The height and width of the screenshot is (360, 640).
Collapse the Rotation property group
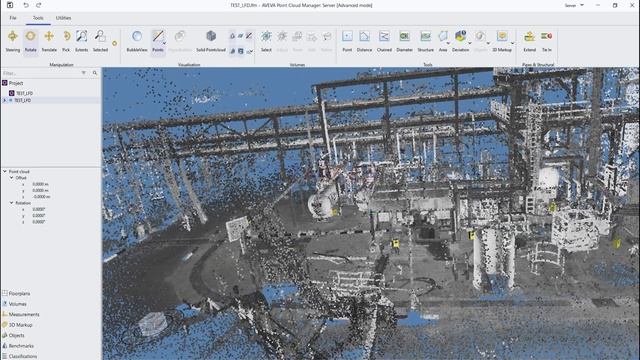pos(11,203)
